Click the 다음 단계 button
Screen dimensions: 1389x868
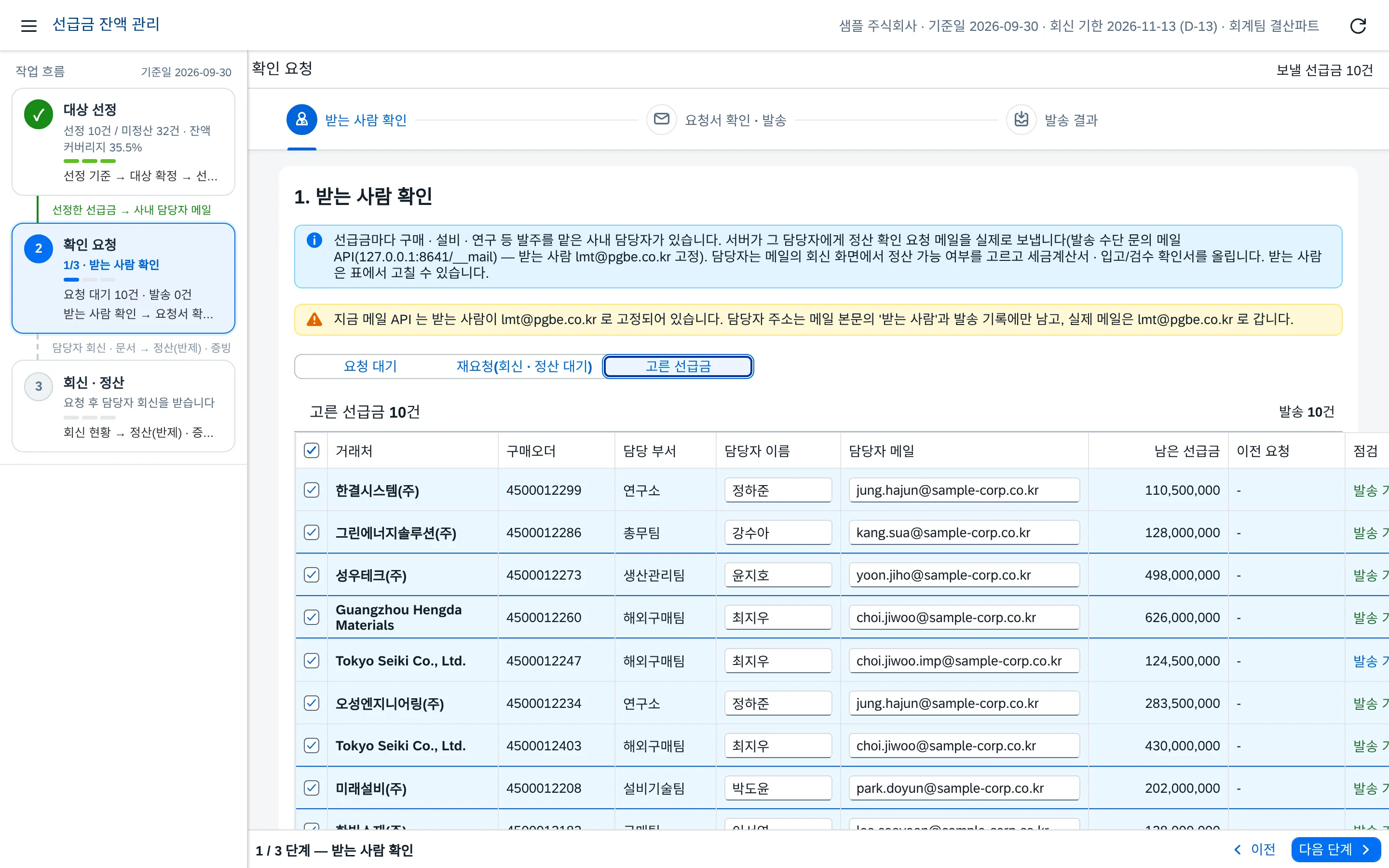point(1335,849)
